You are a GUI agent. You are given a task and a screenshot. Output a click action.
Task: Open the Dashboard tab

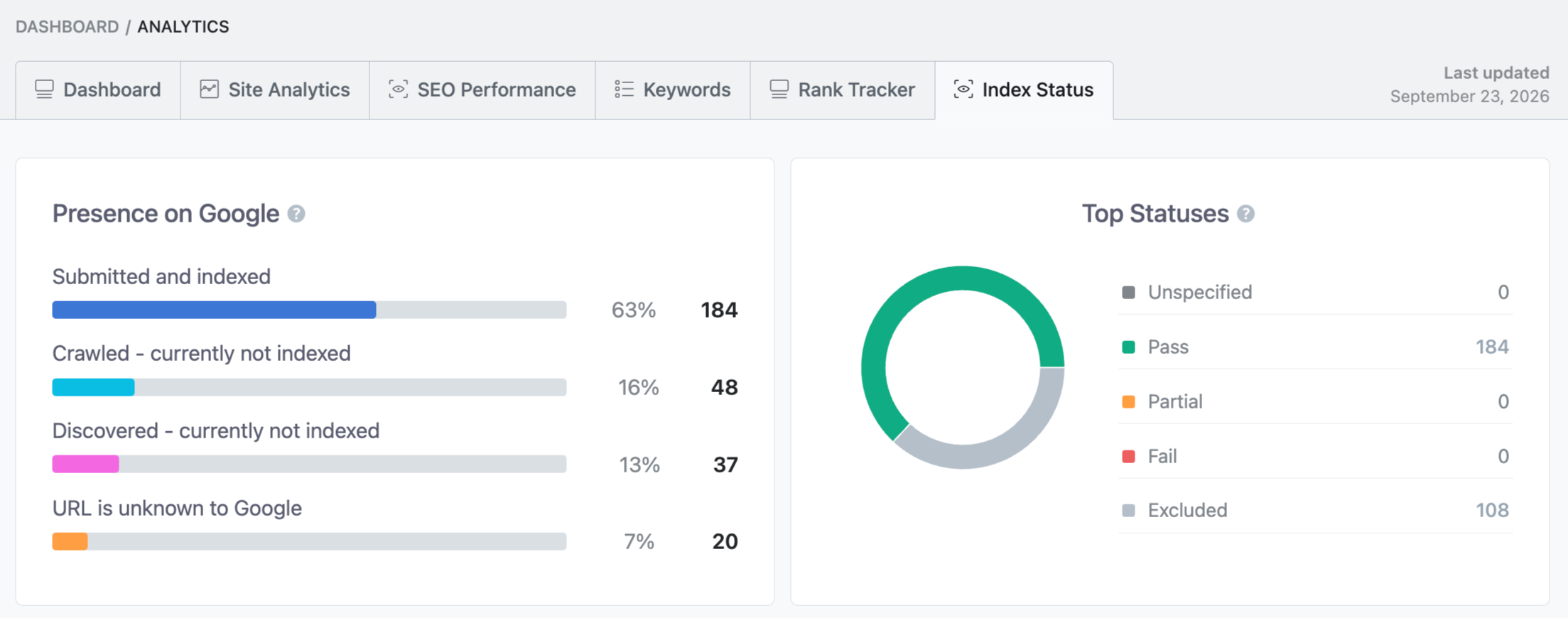[98, 90]
